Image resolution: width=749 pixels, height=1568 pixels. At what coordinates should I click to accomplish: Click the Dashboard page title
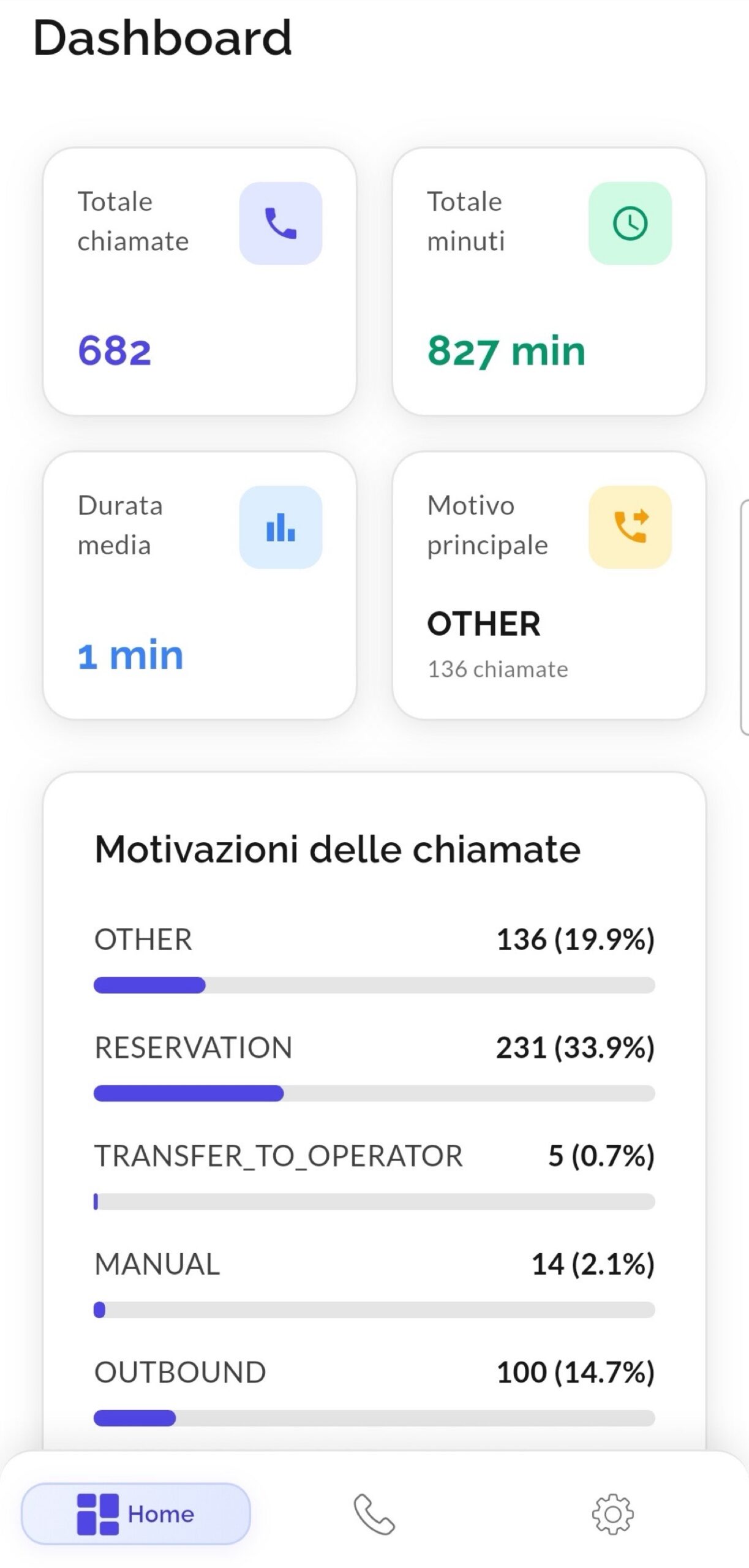162,38
